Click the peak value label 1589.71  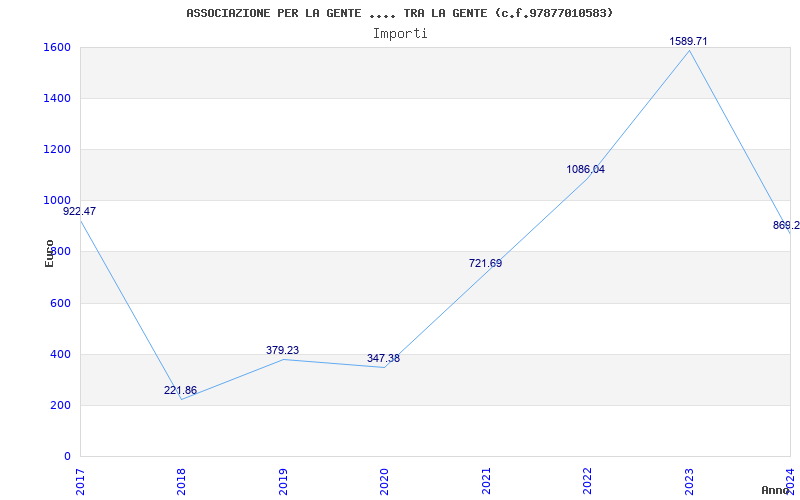688,41
